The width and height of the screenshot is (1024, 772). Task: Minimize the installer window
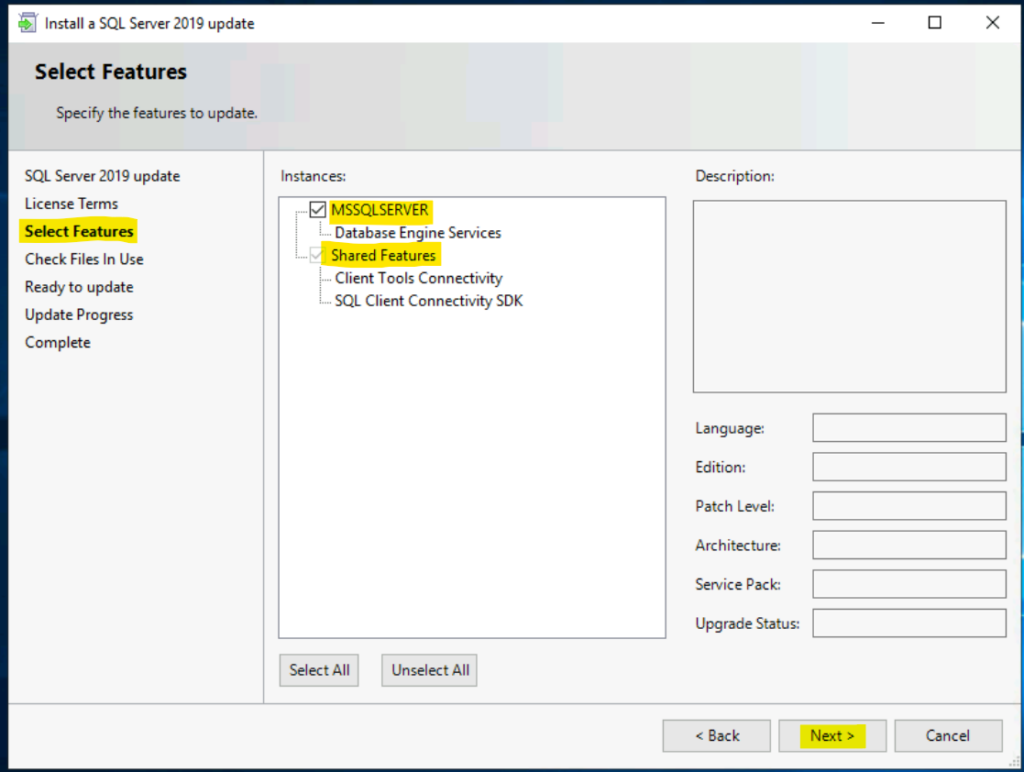[878, 23]
